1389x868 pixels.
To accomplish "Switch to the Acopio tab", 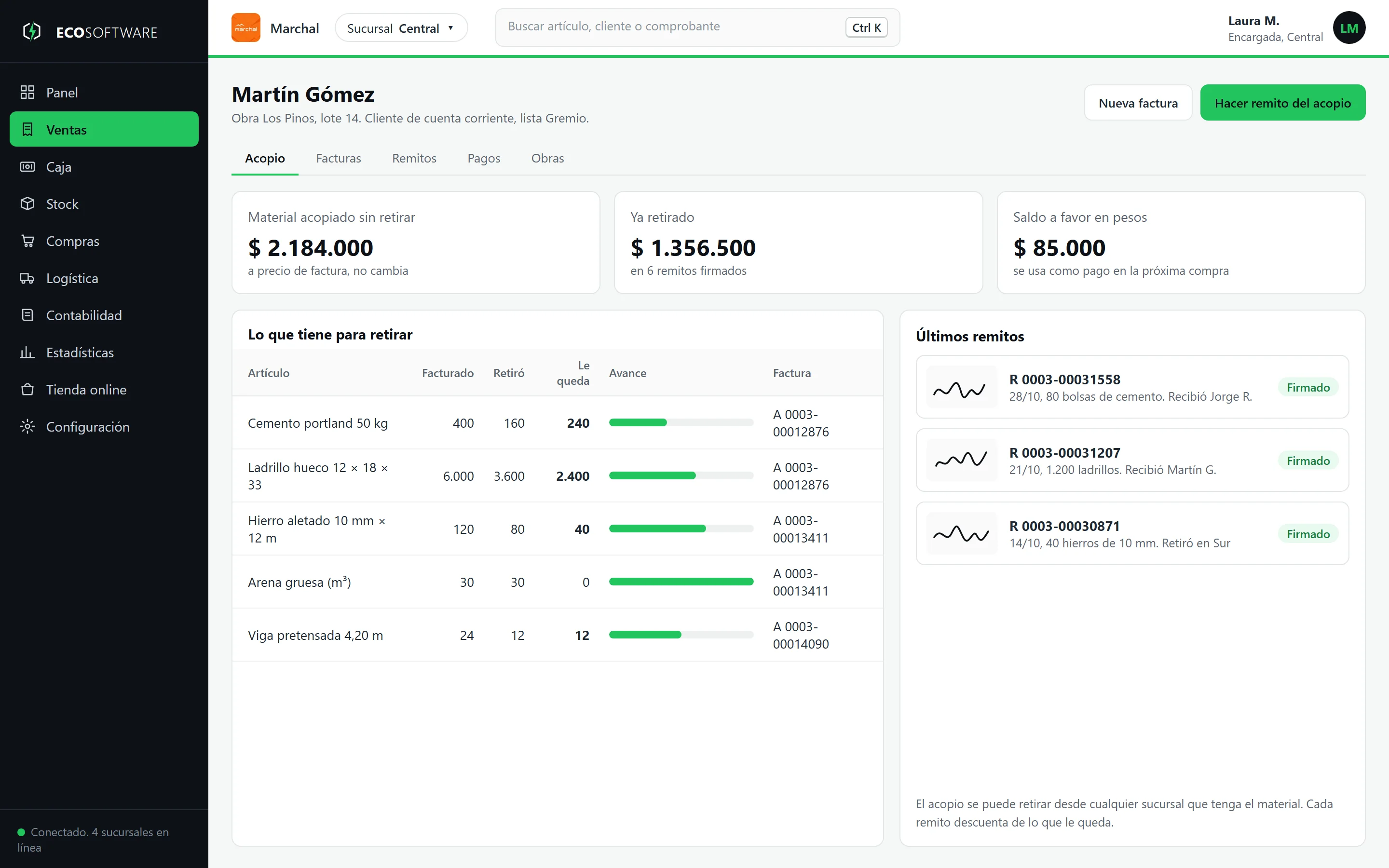I will (265, 159).
